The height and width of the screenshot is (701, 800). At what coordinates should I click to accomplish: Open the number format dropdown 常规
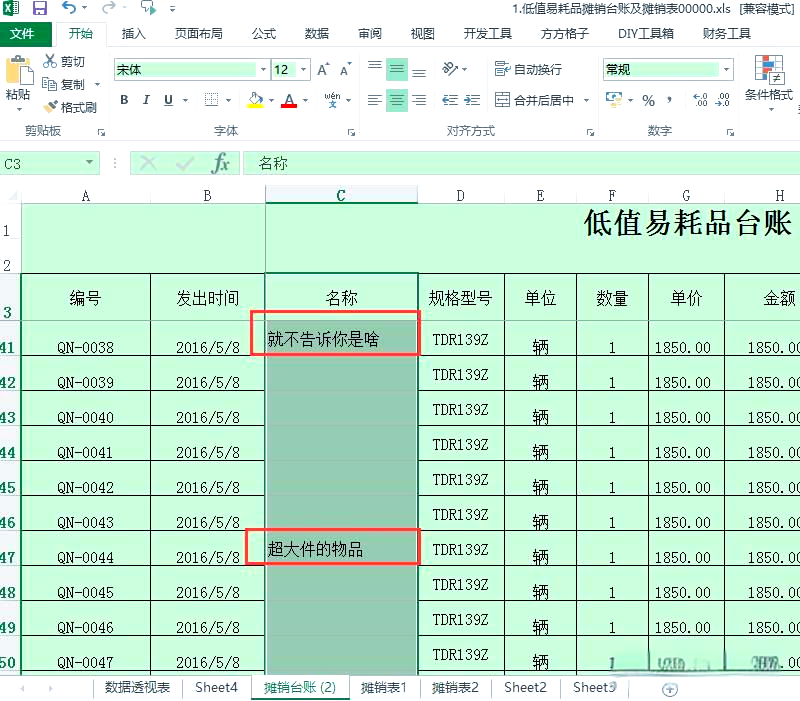click(x=727, y=69)
